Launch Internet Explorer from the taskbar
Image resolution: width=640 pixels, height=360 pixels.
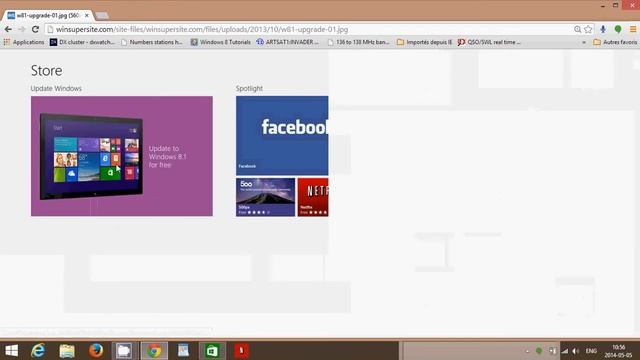coord(38,350)
